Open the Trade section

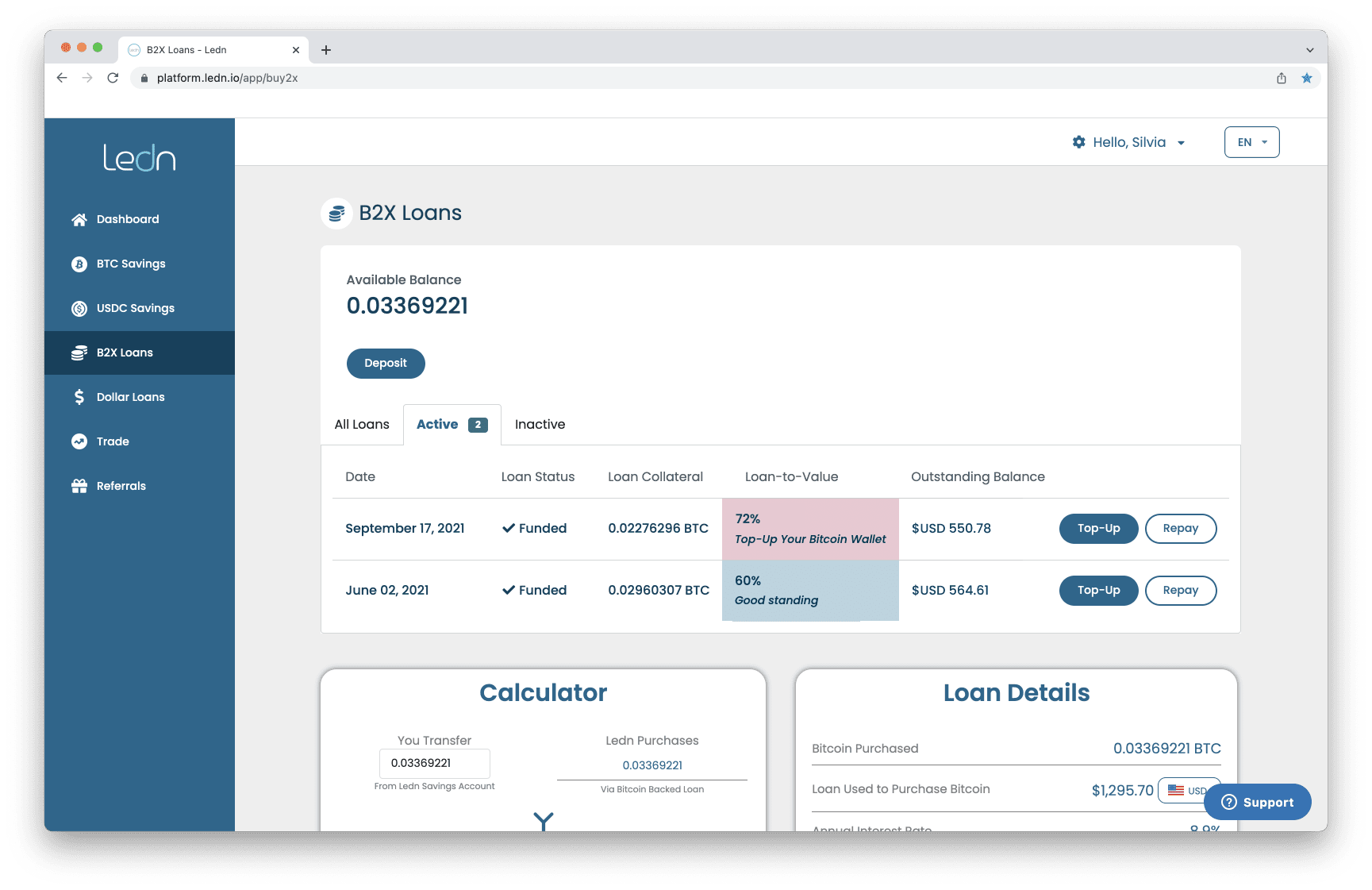pyautogui.click(x=140, y=441)
